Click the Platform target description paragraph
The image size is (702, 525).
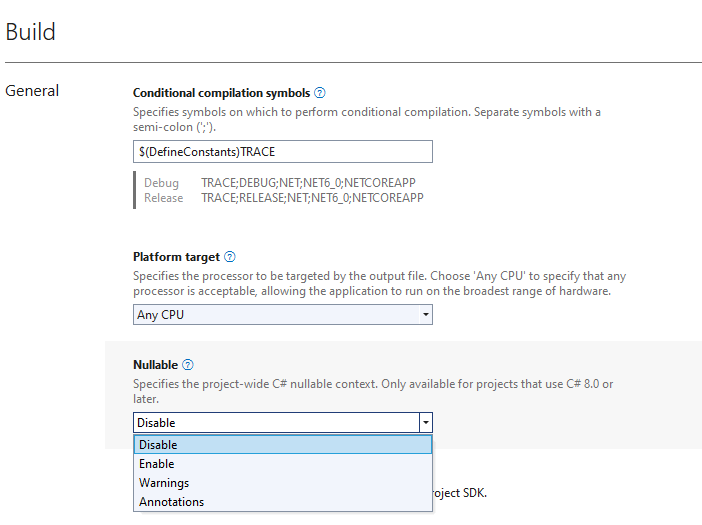(x=380, y=283)
